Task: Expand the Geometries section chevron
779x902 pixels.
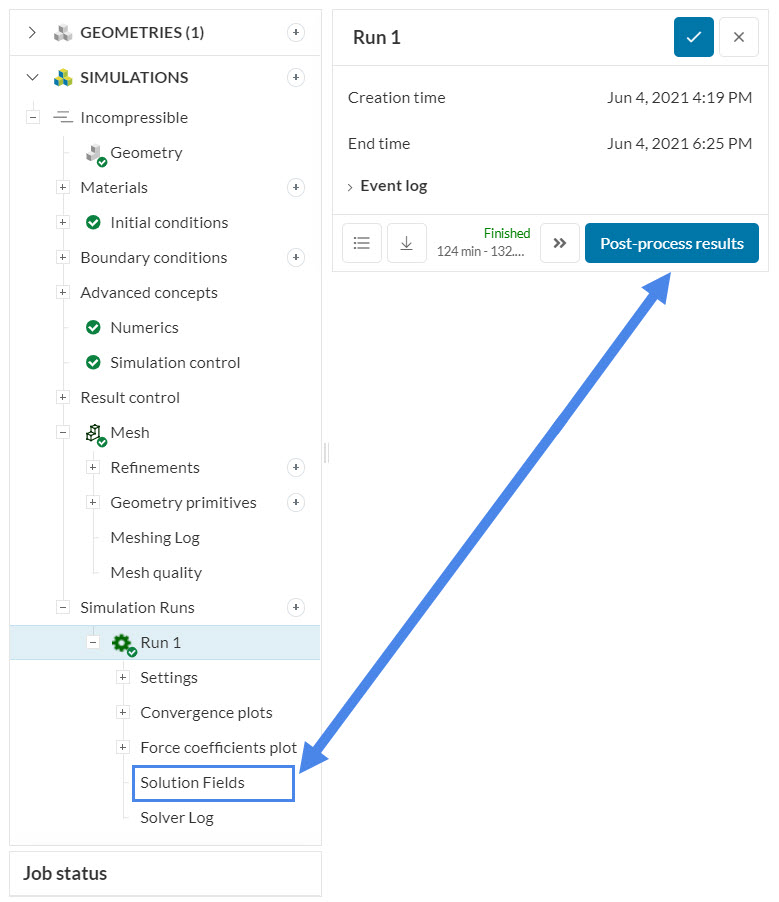Action: pos(32,33)
